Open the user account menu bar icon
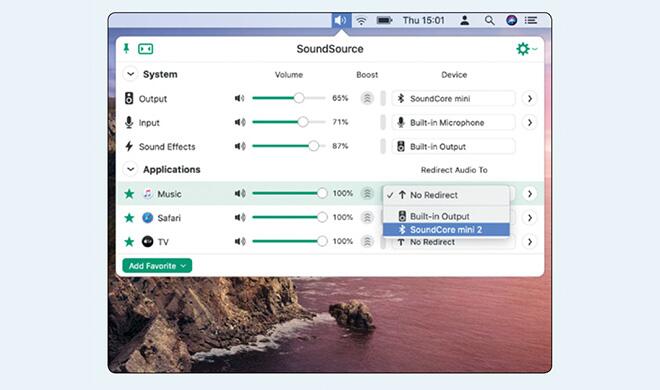This screenshot has width=660, height=390. tap(465, 20)
